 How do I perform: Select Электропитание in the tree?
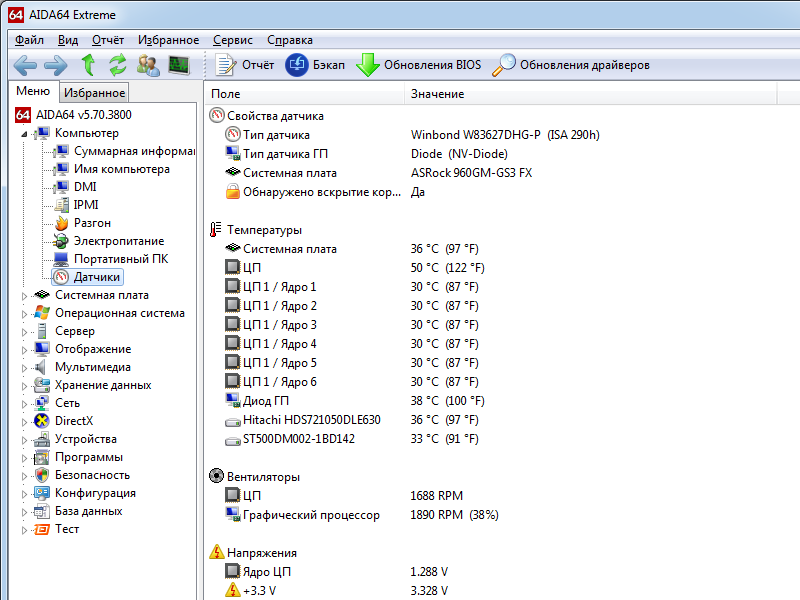[119, 241]
